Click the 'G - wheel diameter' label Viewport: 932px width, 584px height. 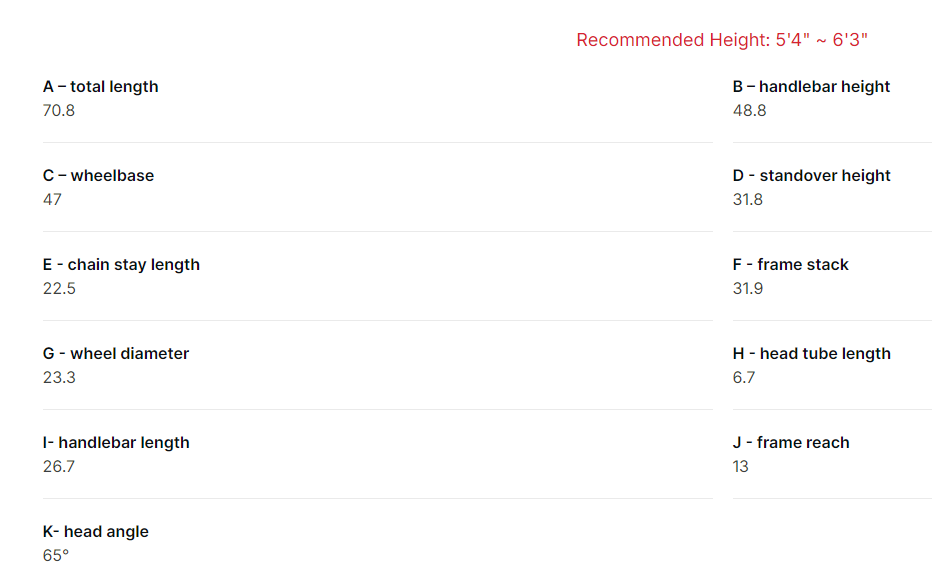pyautogui.click(x=116, y=354)
